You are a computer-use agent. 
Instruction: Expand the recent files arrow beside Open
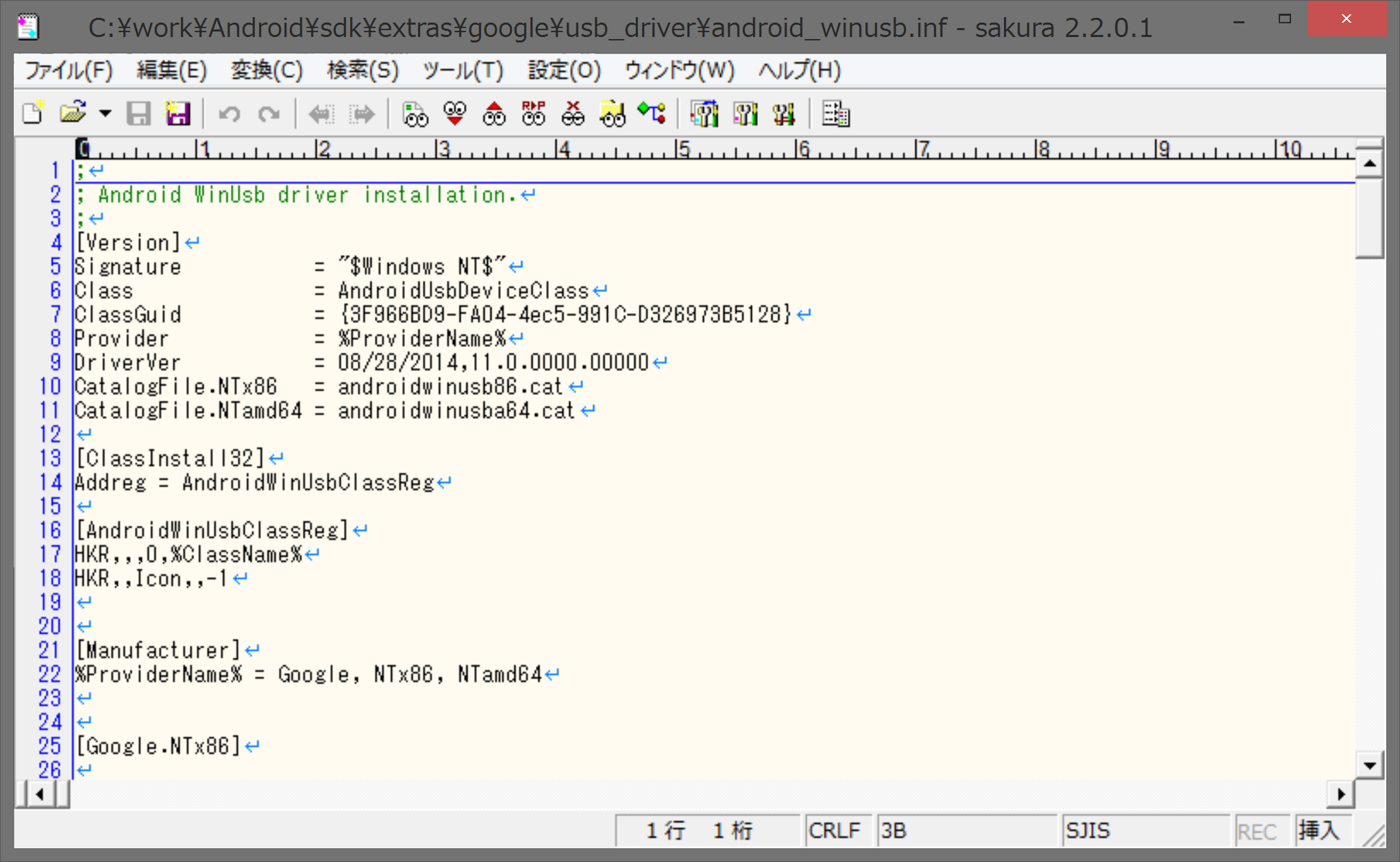[x=105, y=113]
